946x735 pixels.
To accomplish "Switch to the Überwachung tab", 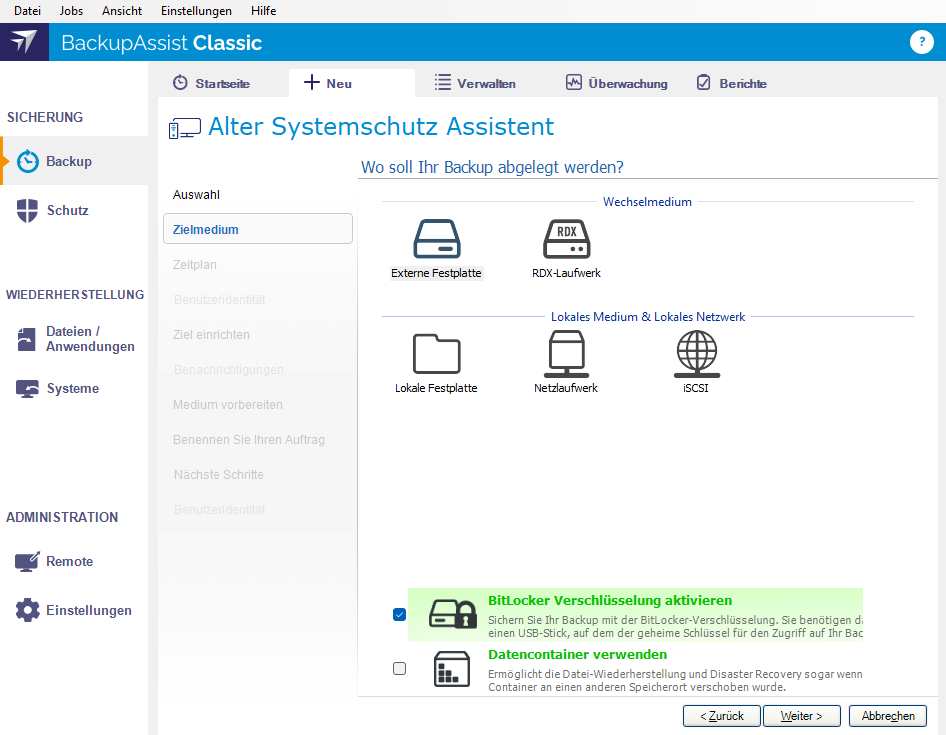I will point(616,83).
